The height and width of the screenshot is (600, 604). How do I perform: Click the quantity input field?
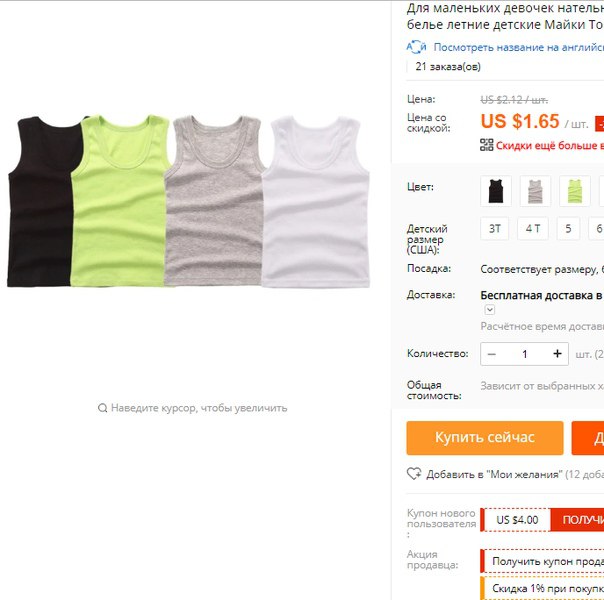tap(525, 354)
